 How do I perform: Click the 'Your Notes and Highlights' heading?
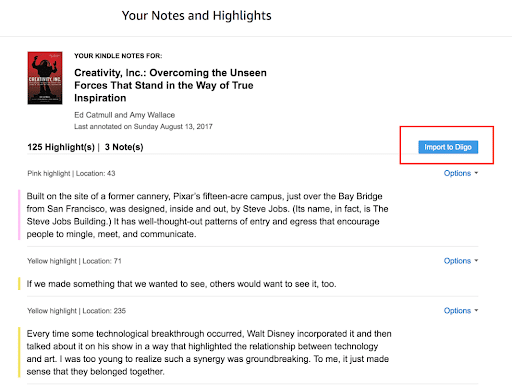[x=197, y=16]
